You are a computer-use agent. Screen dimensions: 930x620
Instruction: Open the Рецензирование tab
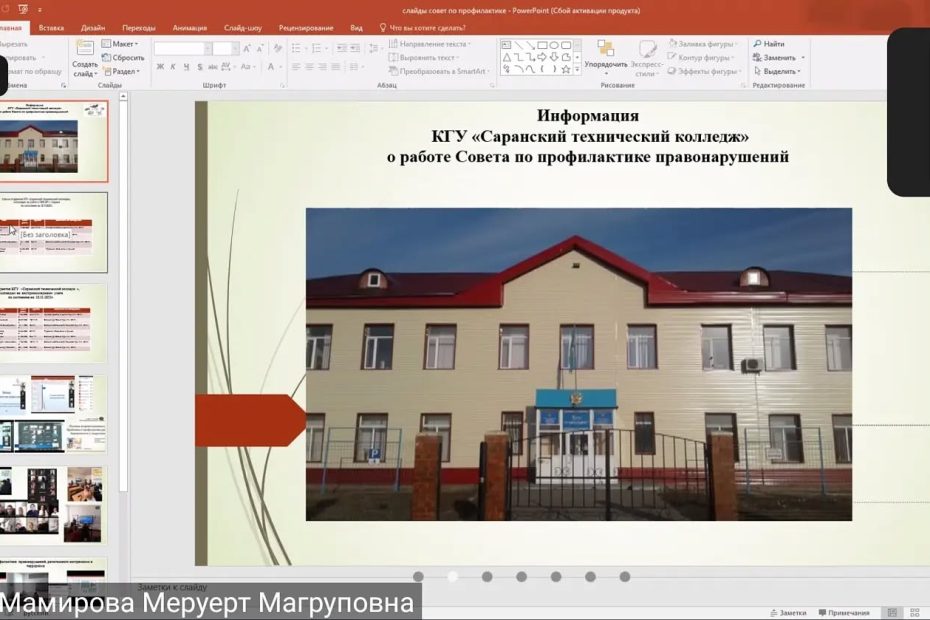point(306,28)
